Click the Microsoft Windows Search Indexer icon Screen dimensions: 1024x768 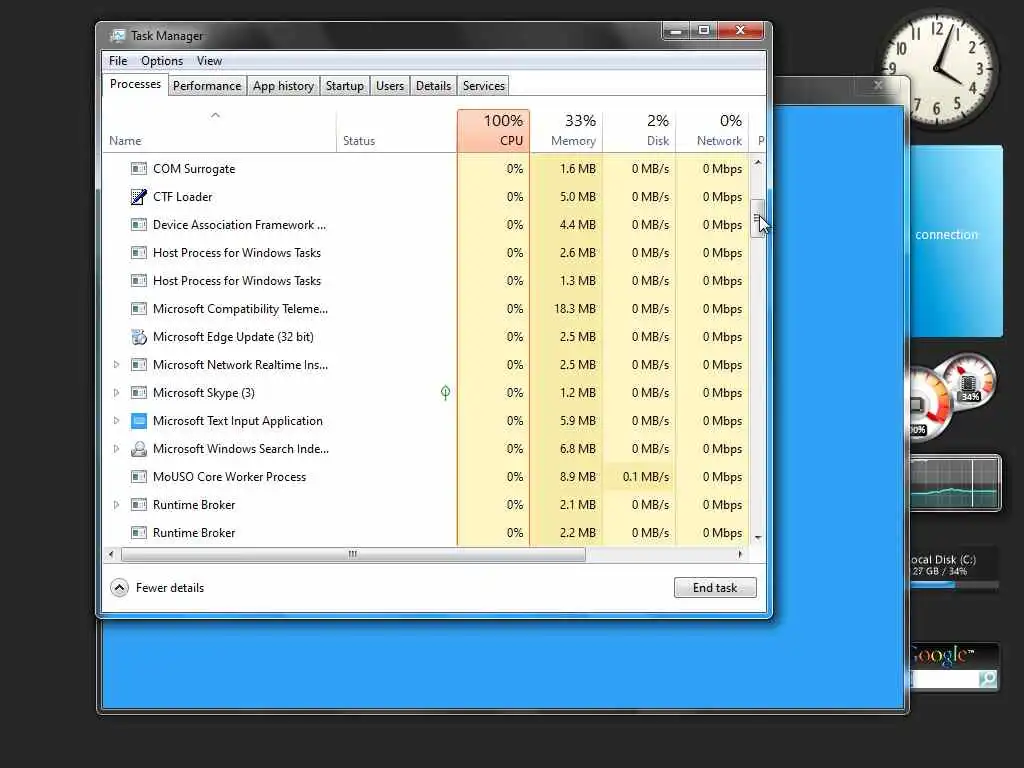click(x=138, y=449)
